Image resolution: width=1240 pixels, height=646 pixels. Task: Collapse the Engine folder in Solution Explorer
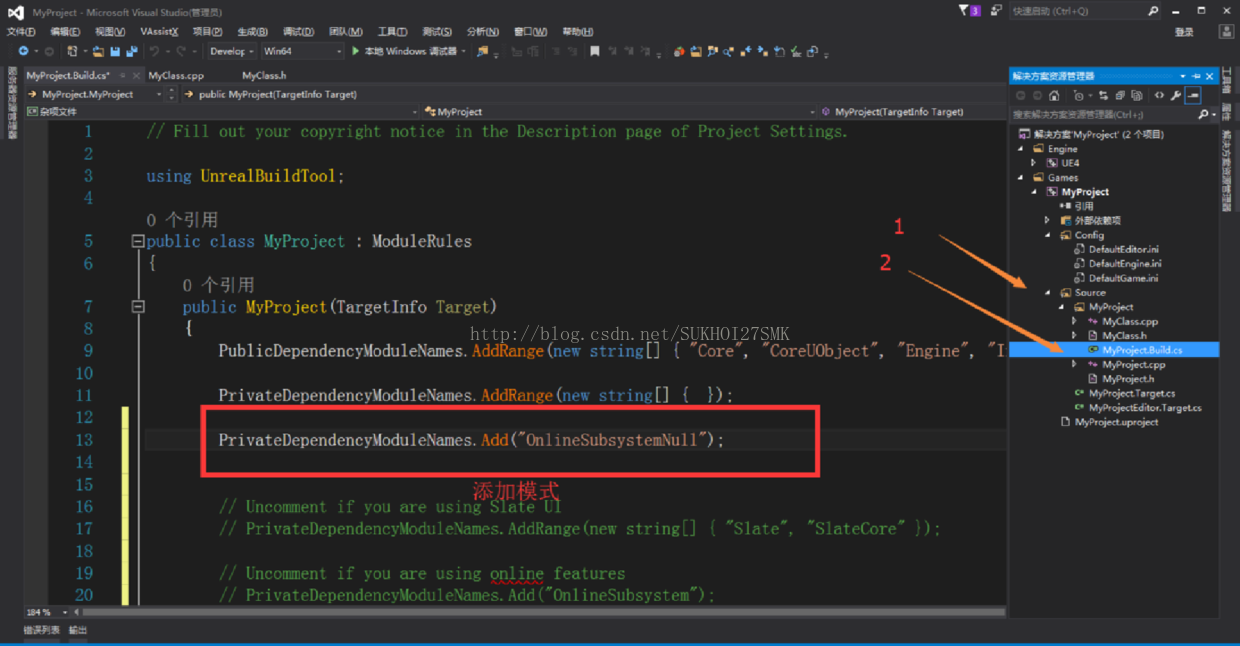tap(1021, 149)
